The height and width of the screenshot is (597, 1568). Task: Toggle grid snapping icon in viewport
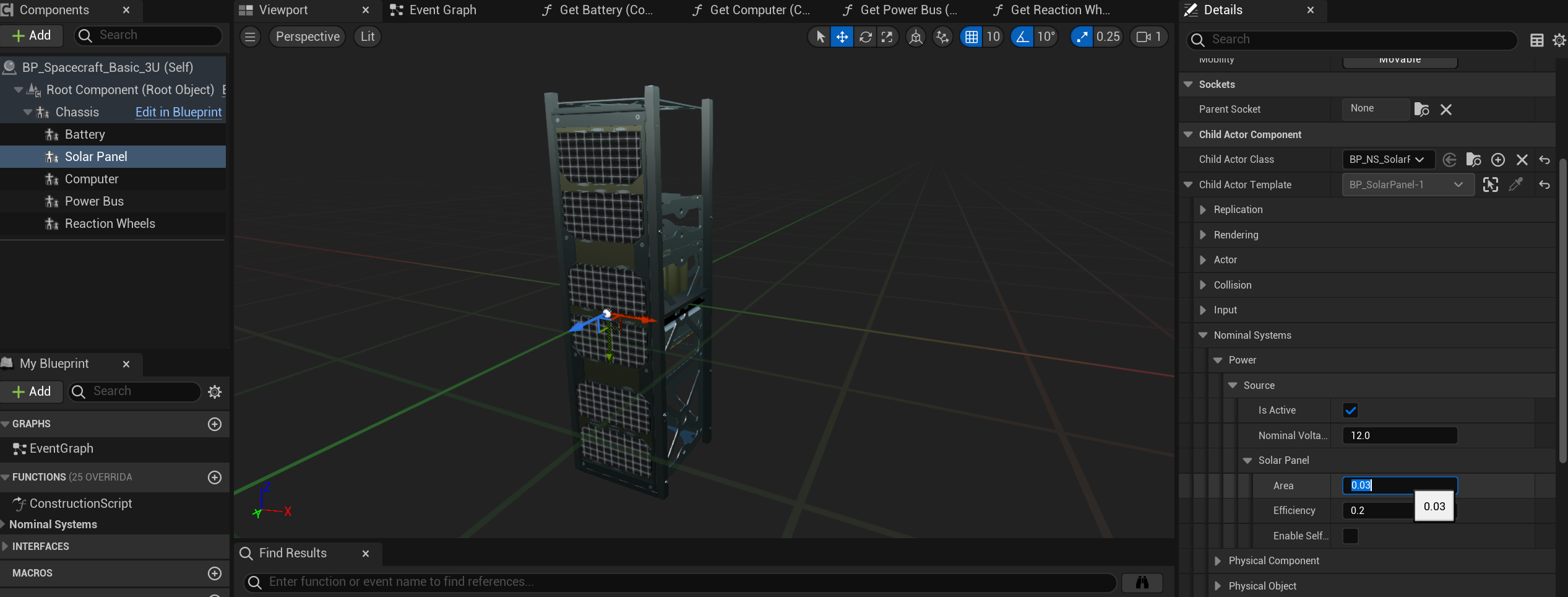(x=971, y=37)
